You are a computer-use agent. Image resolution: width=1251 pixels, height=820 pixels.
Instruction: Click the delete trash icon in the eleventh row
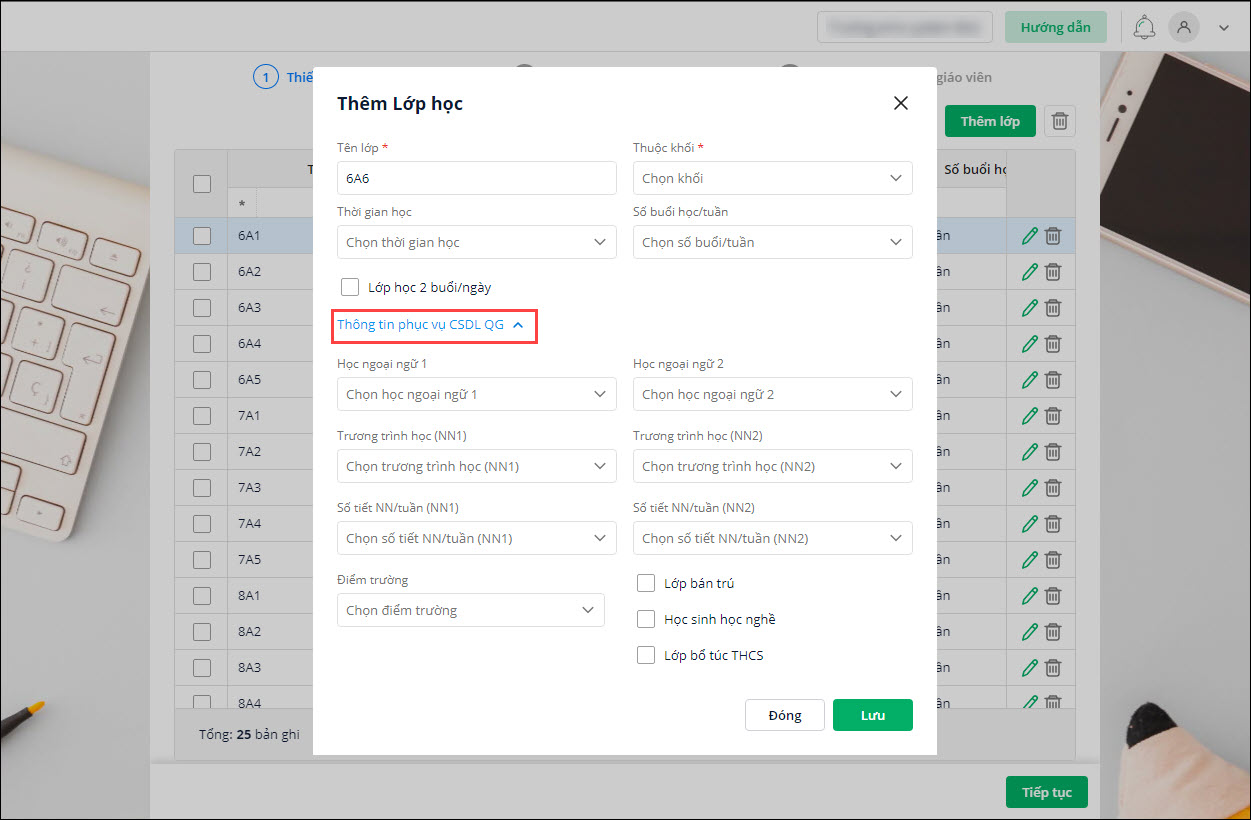[1053, 596]
